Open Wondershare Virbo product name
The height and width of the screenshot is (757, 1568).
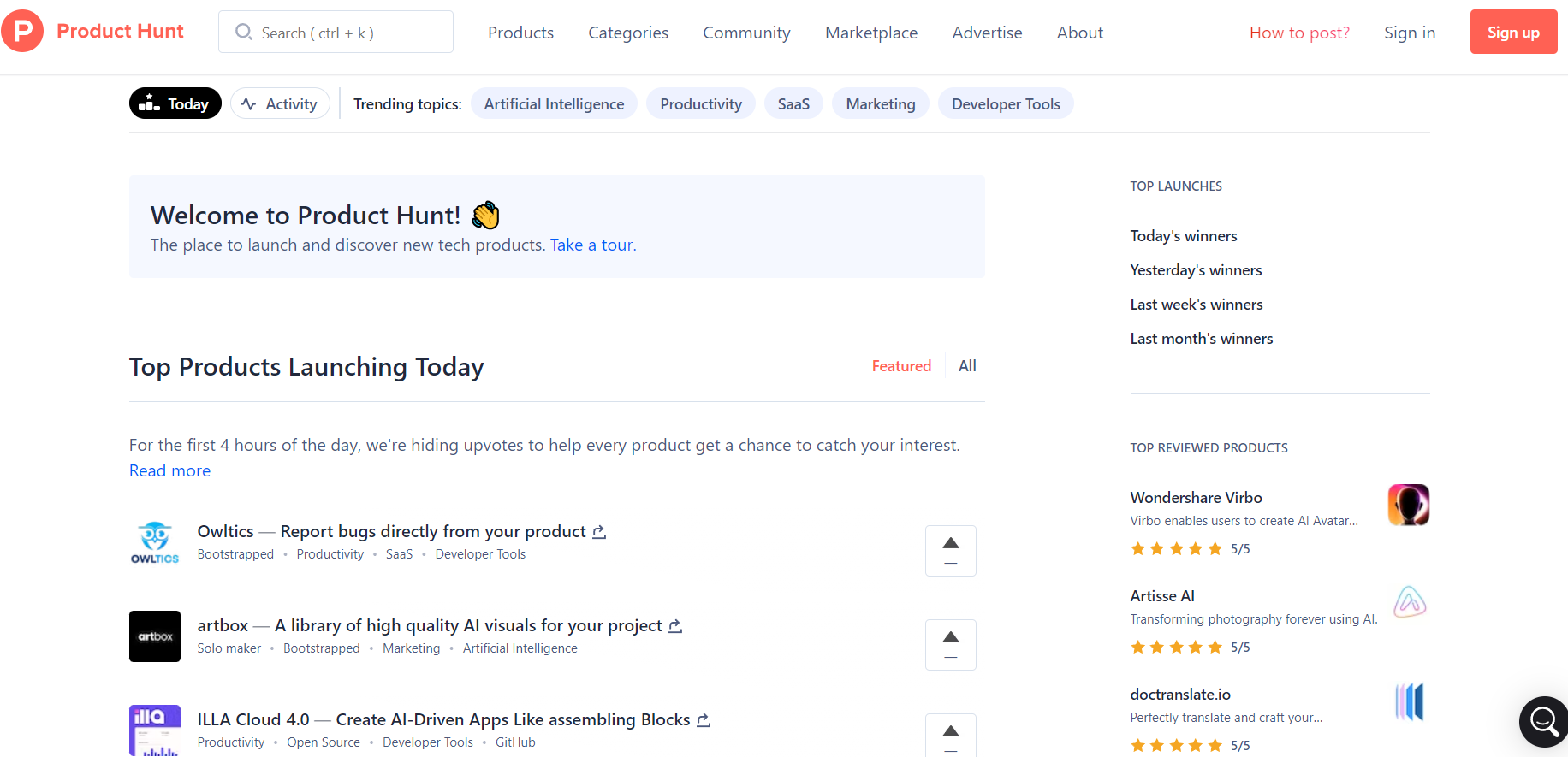[x=1196, y=498]
